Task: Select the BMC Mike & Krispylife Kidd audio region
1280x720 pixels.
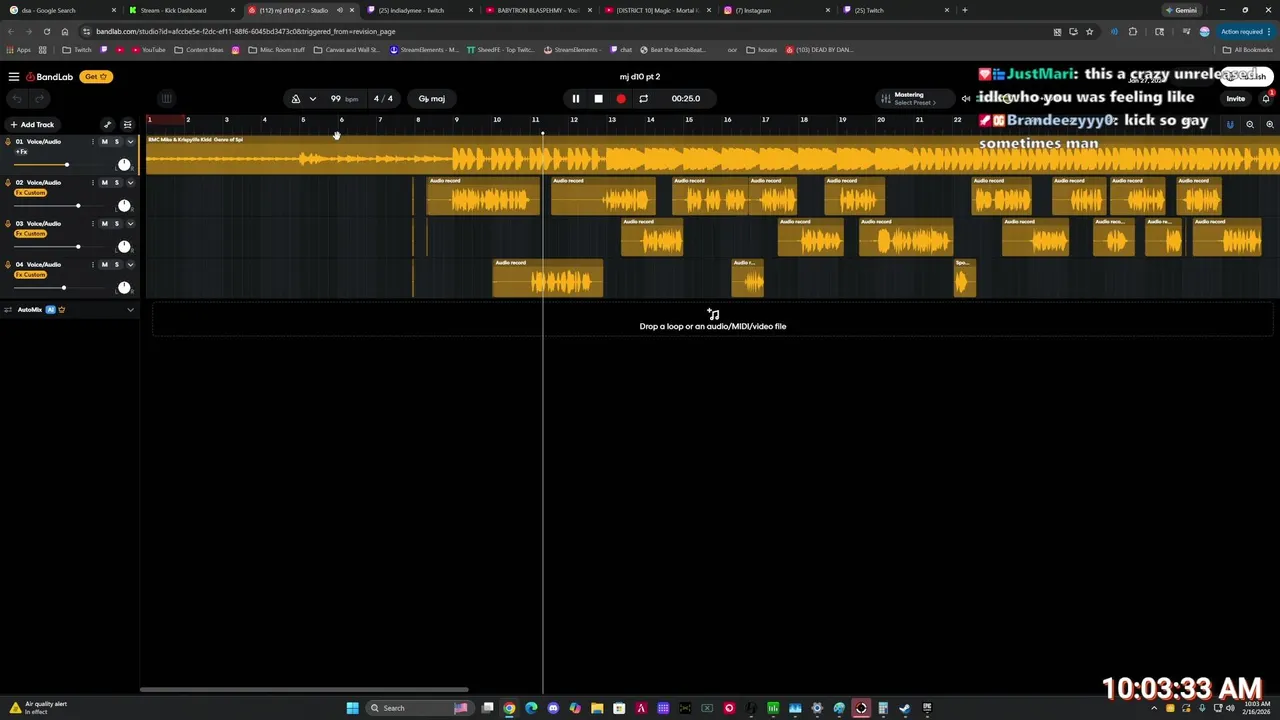Action: (712, 155)
